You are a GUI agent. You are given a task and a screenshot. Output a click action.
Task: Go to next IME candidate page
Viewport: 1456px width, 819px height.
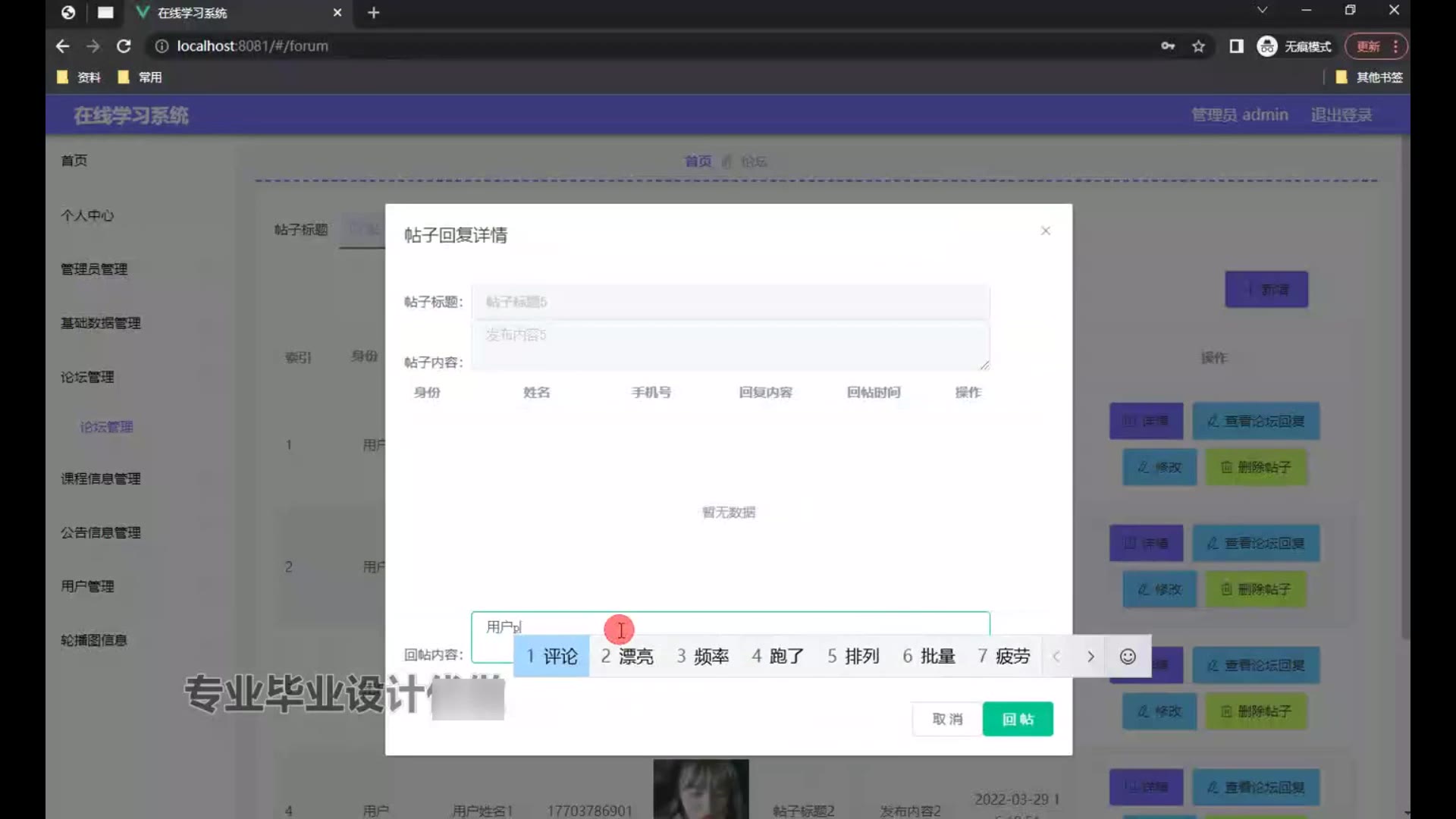coord(1090,656)
